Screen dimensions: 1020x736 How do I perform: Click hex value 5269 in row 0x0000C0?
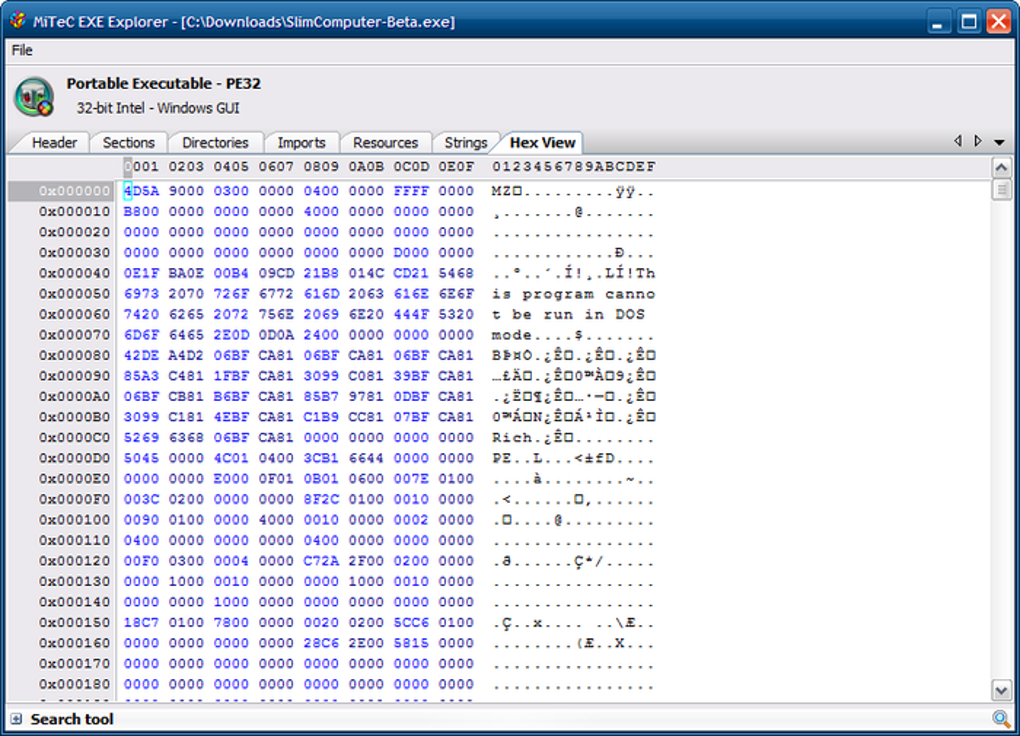(x=141, y=437)
